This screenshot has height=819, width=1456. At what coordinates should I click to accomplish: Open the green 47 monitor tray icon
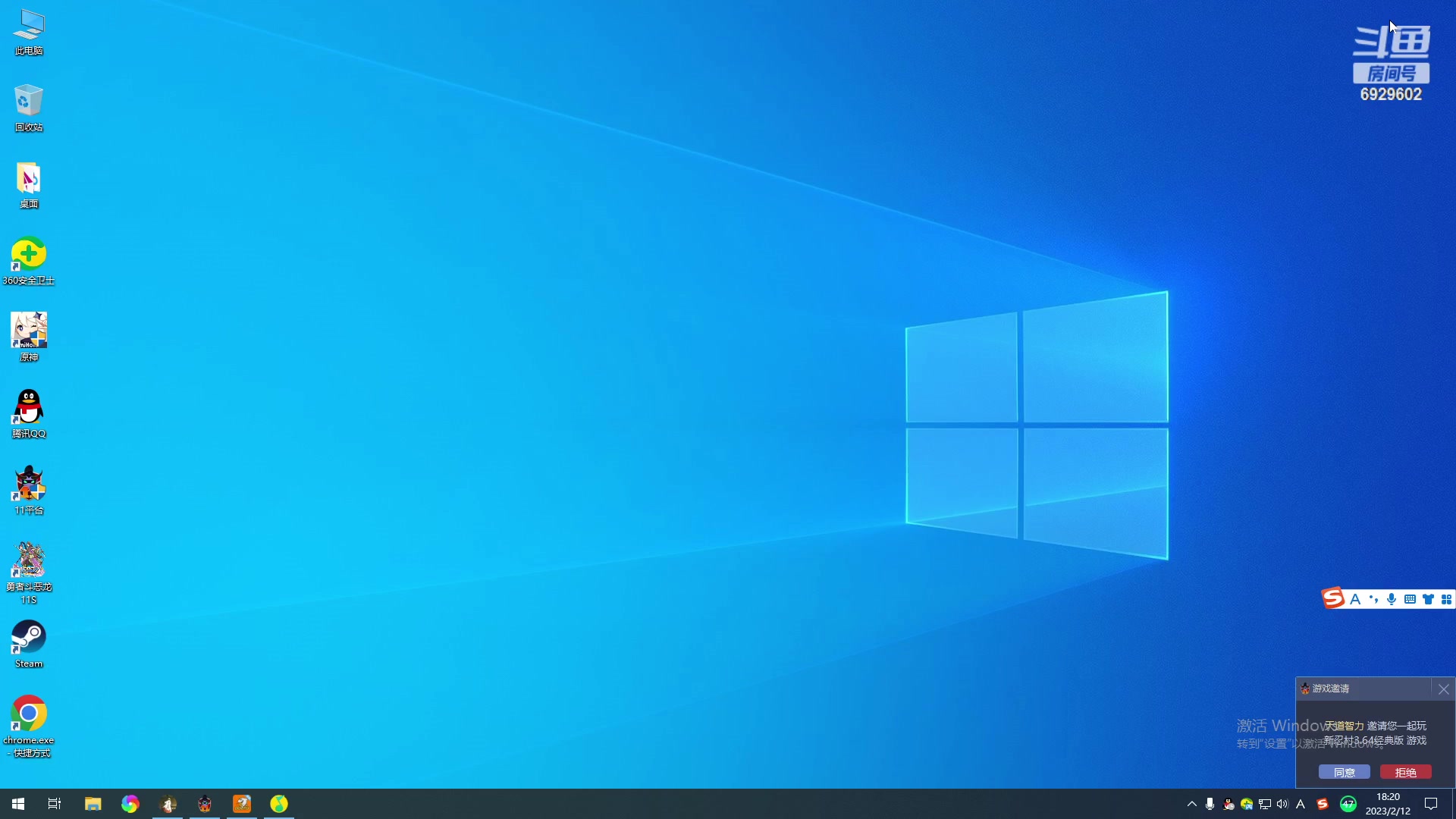(x=1348, y=804)
